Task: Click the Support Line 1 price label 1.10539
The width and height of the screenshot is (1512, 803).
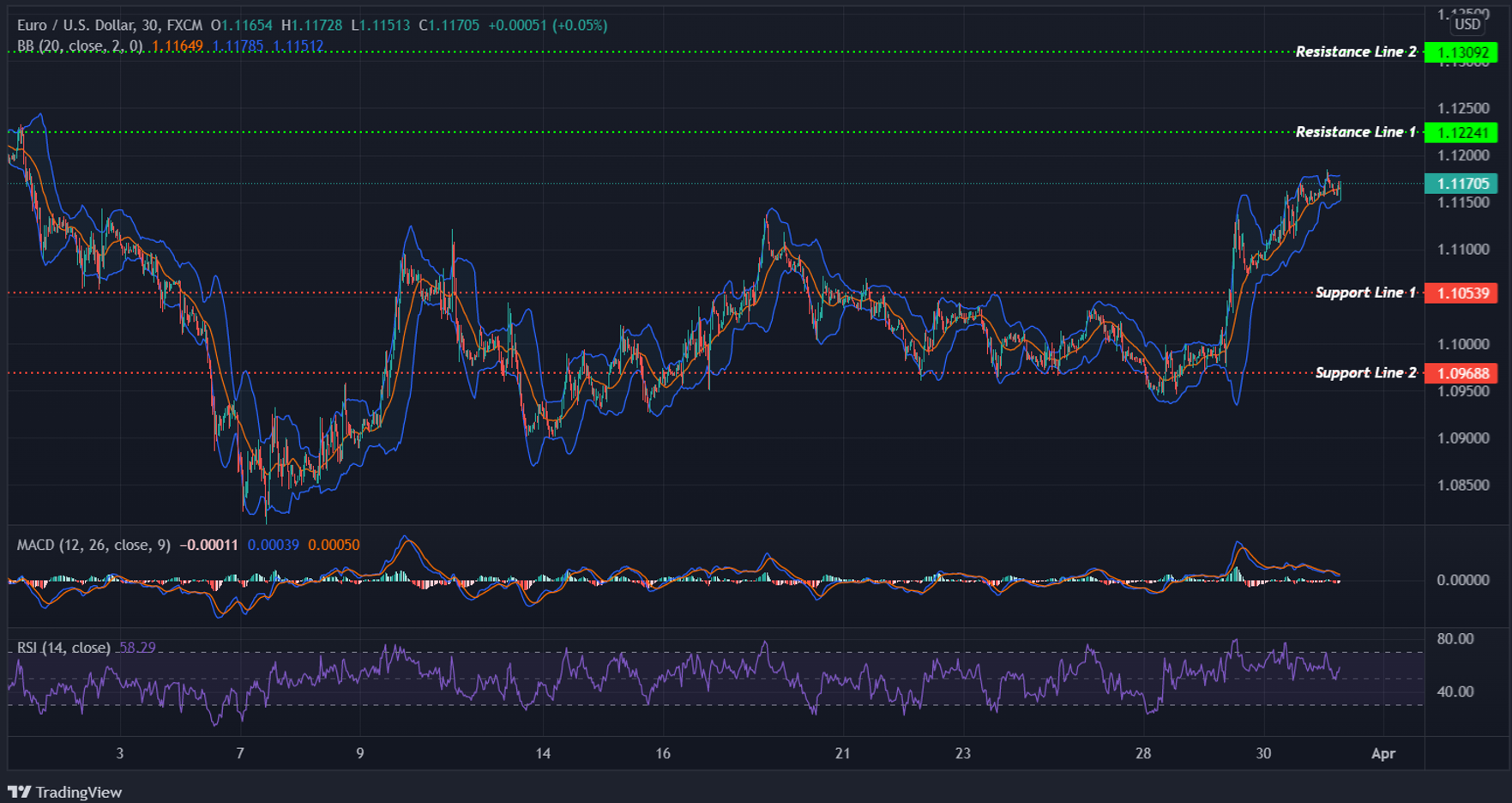Action: [1461, 293]
